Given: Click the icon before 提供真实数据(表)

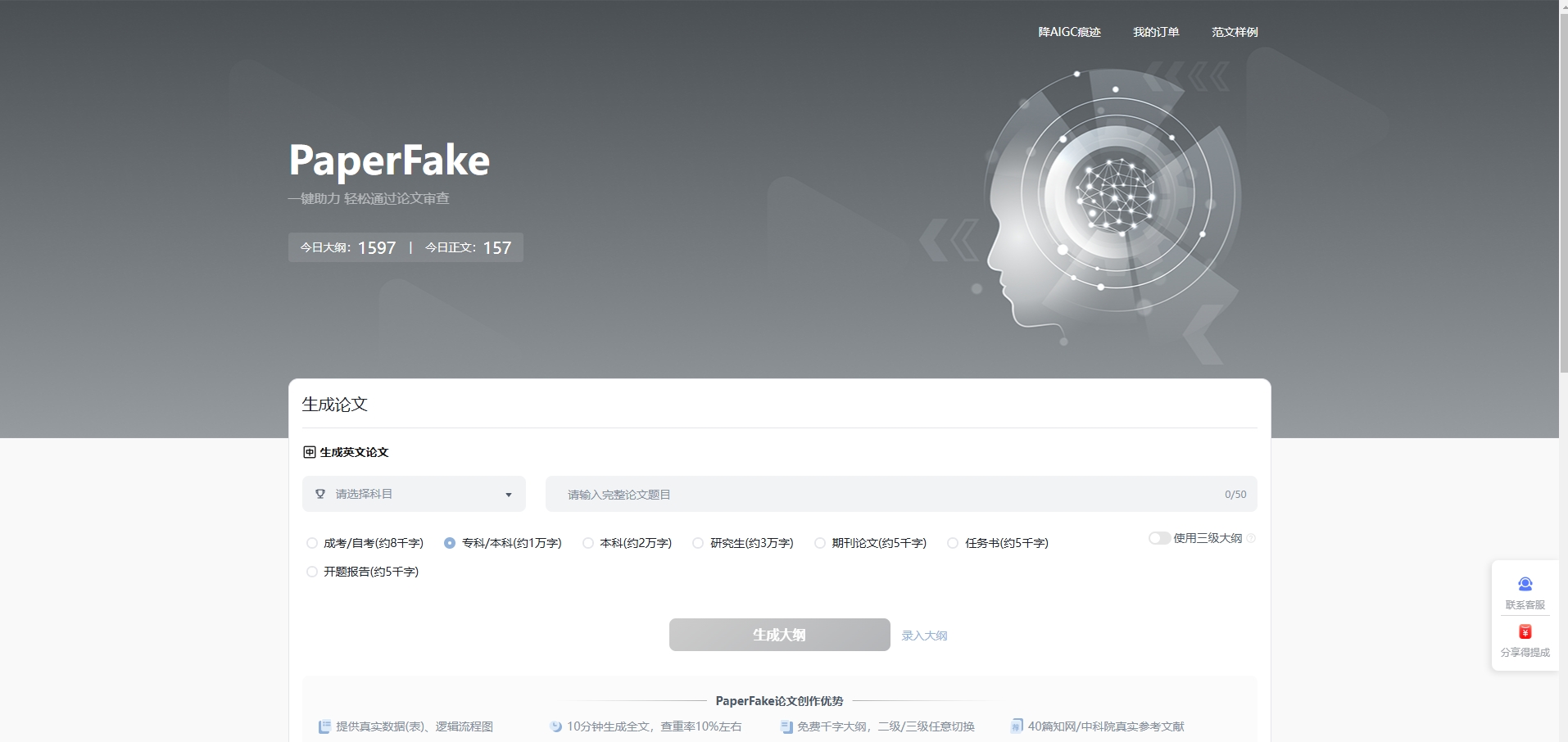Looking at the screenshot, I should tap(324, 726).
